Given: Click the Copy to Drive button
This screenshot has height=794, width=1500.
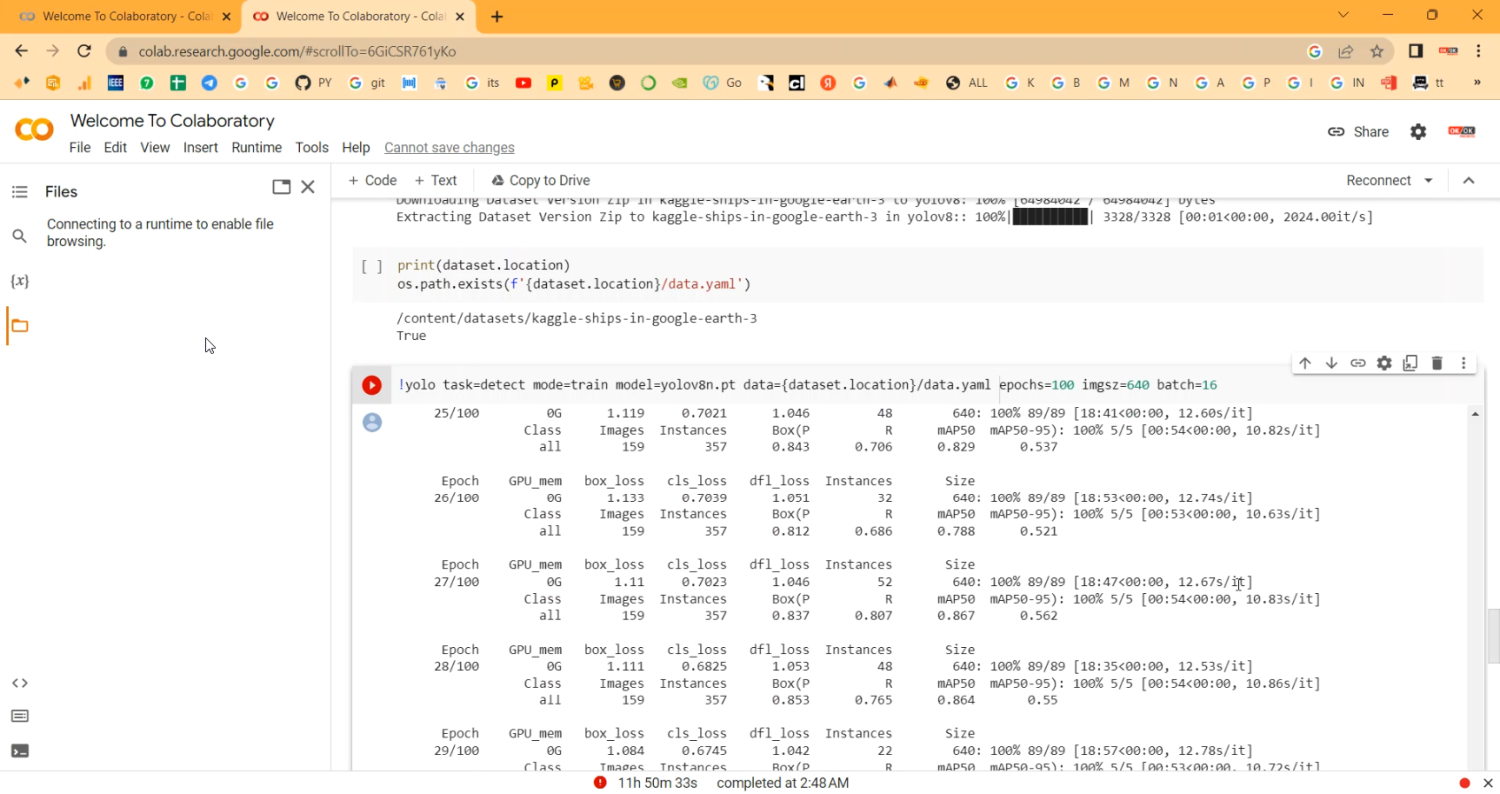Looking at the screenshot, I should (540, 180).
